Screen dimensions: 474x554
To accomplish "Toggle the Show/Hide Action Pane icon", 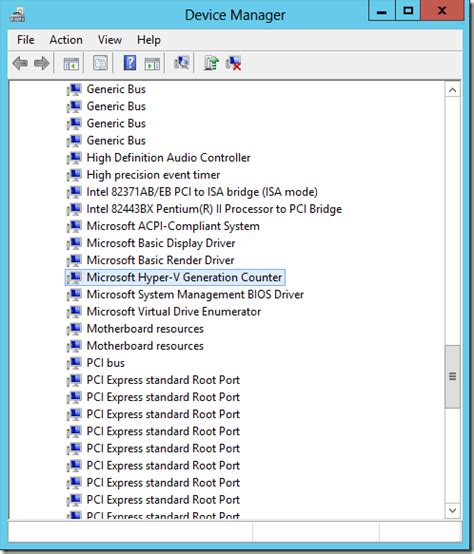I will coord(152,64).
